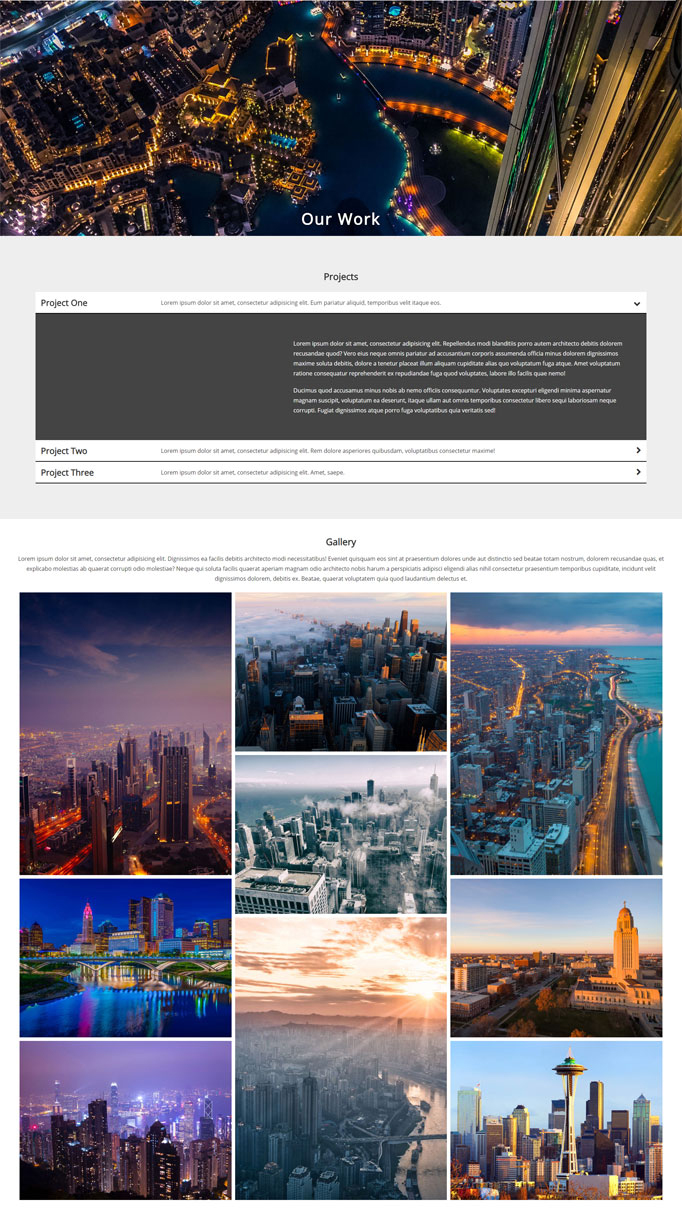Select the black-and-white city with clouds photo

[341, 834]
